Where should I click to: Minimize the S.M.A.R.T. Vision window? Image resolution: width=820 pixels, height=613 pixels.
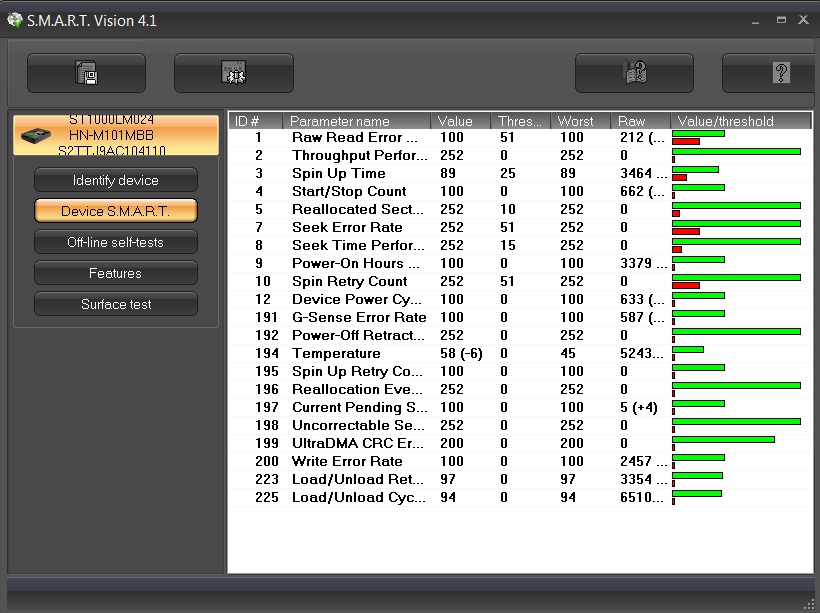click(755, 21)
